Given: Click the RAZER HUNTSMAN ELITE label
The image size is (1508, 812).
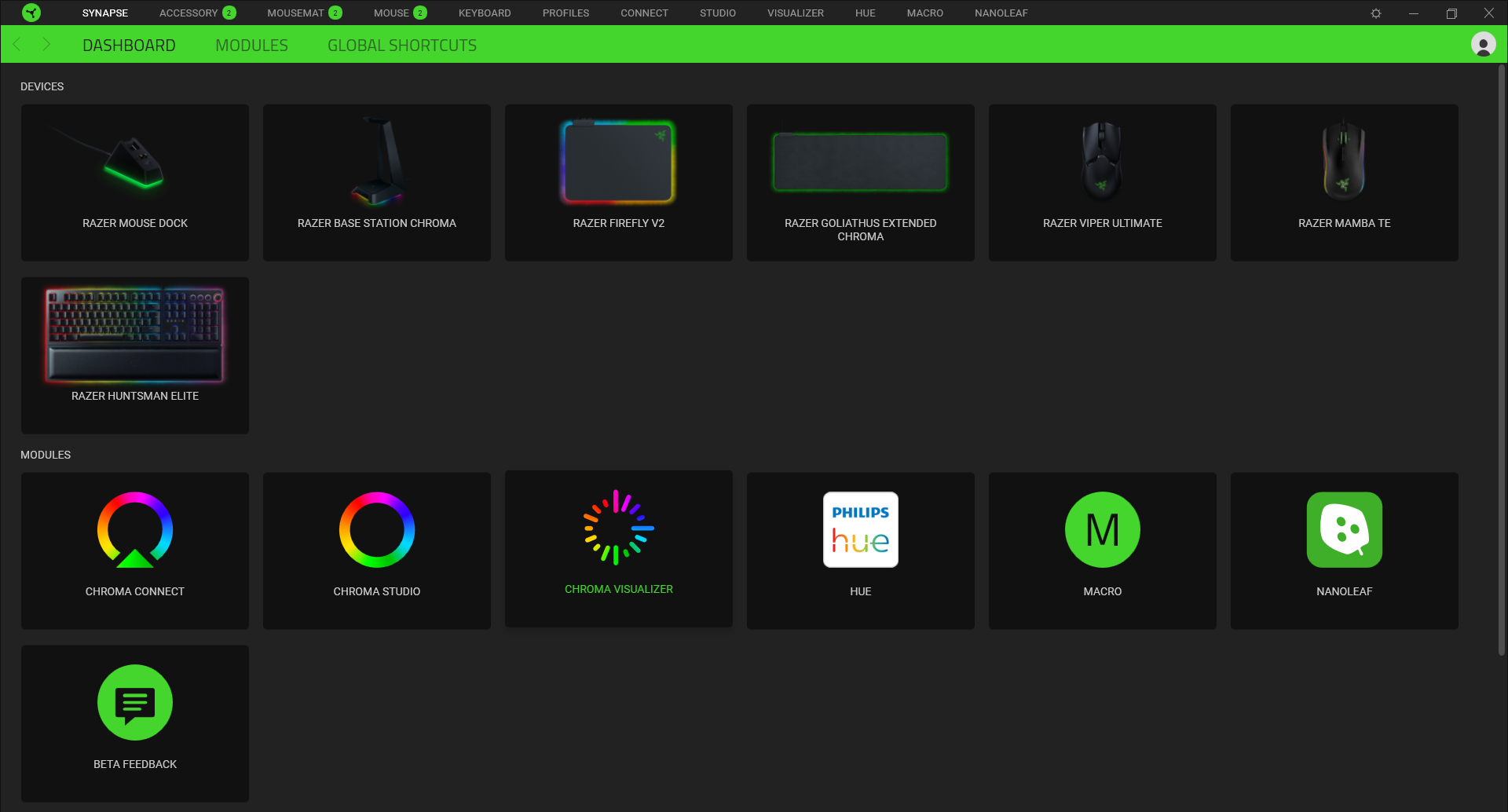Looking at the screenshot, I should 135,396.
